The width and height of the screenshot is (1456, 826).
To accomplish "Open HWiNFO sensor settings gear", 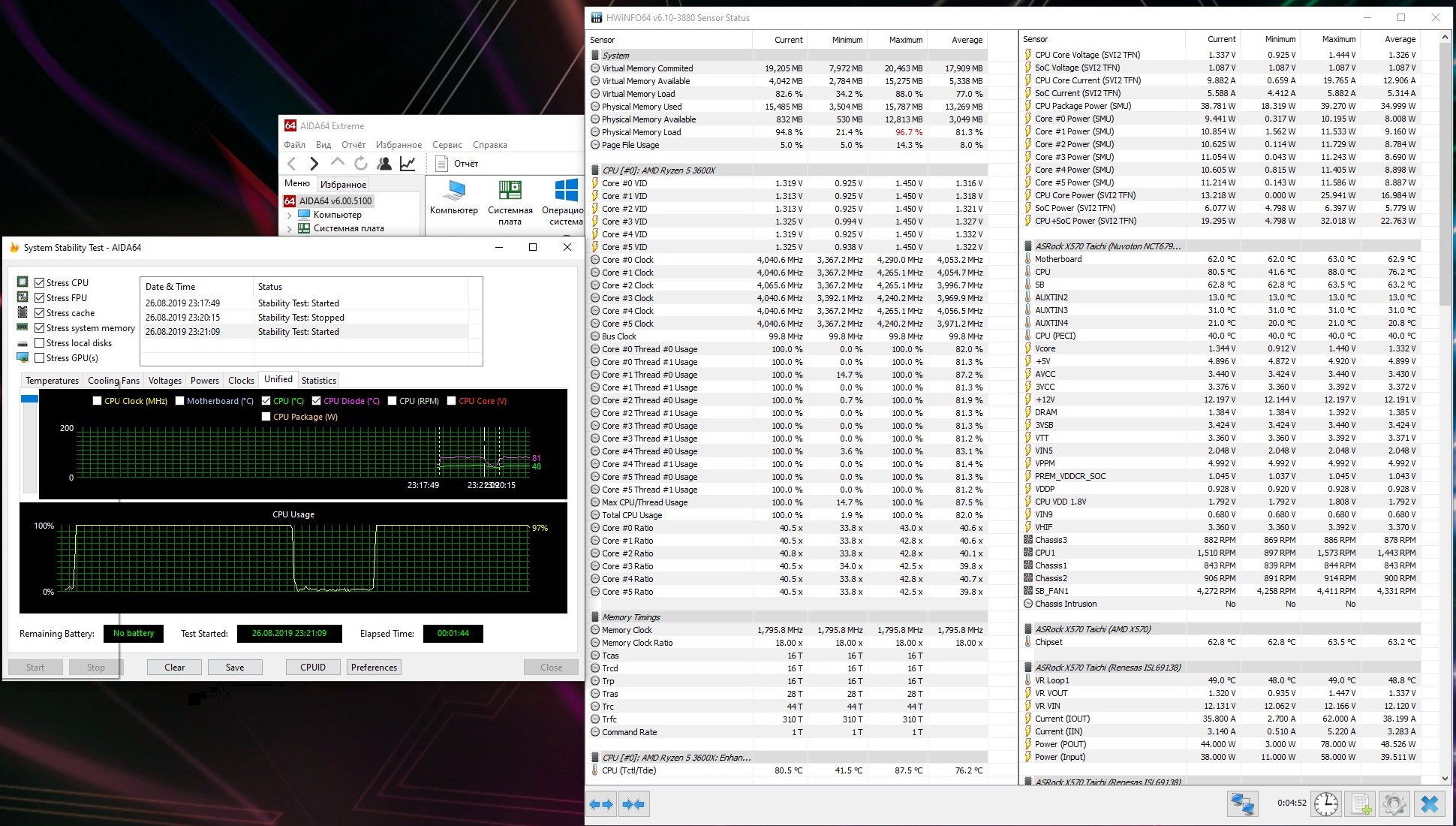I will [x=1394, y=804].
